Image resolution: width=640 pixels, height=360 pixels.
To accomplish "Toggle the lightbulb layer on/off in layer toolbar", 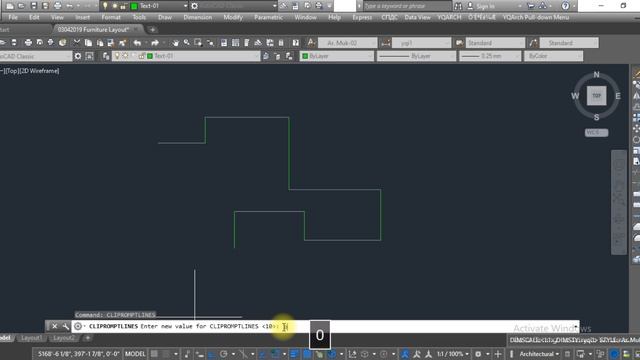I will (x=117, y=56).
